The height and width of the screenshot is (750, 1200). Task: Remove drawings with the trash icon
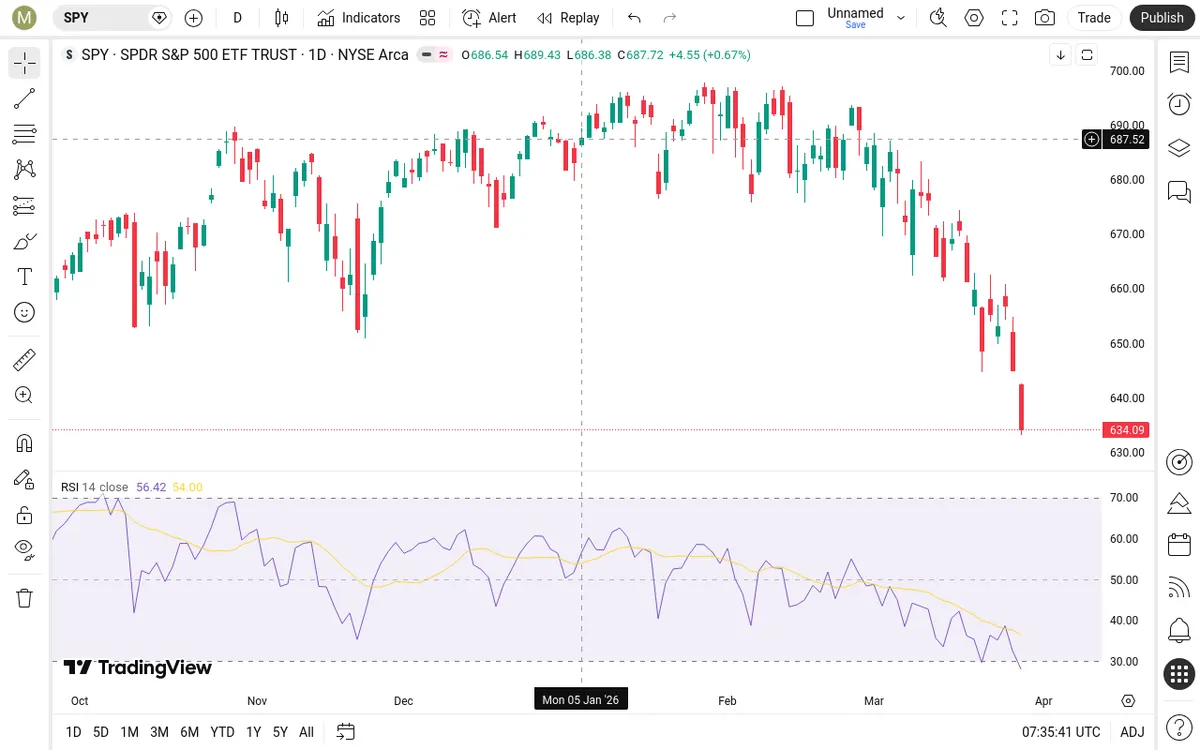click(25, 598)
